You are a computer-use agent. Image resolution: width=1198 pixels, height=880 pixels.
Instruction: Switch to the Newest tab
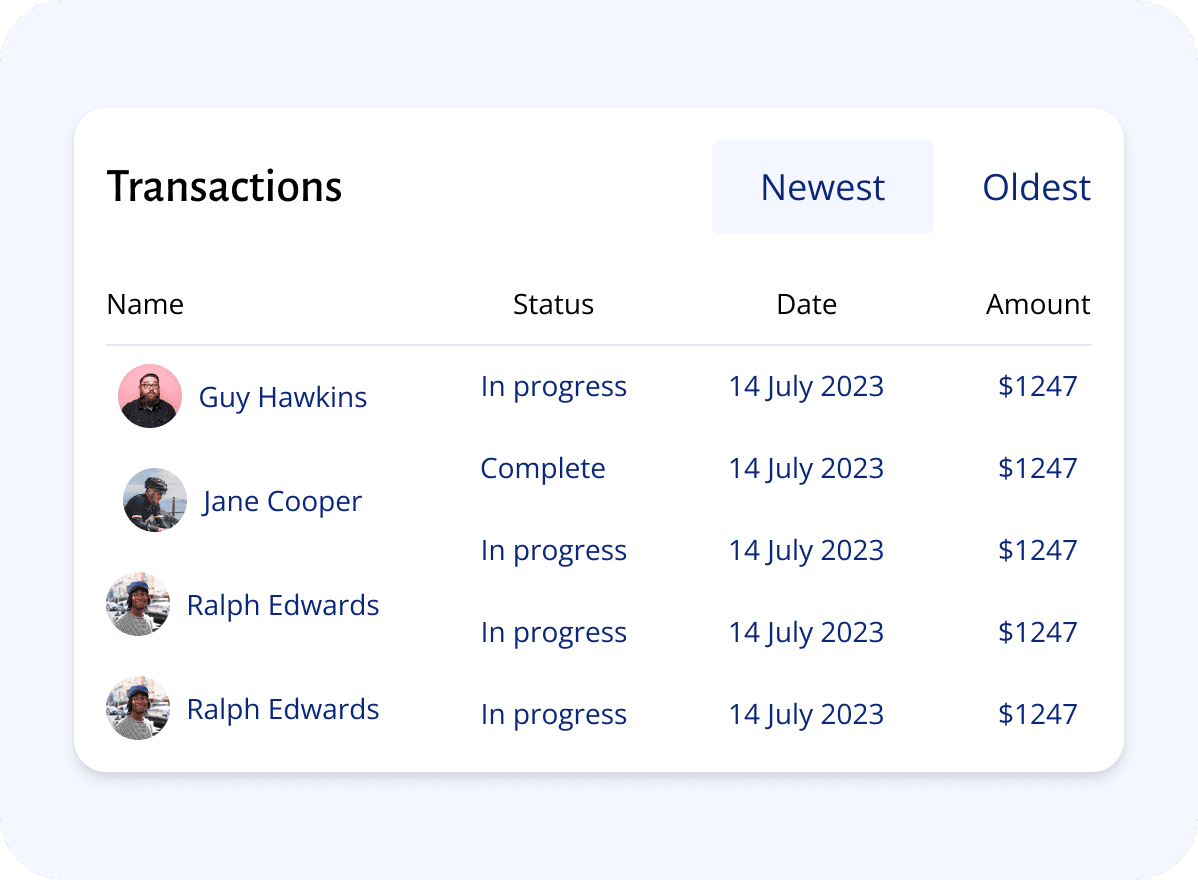click(822, 187)
